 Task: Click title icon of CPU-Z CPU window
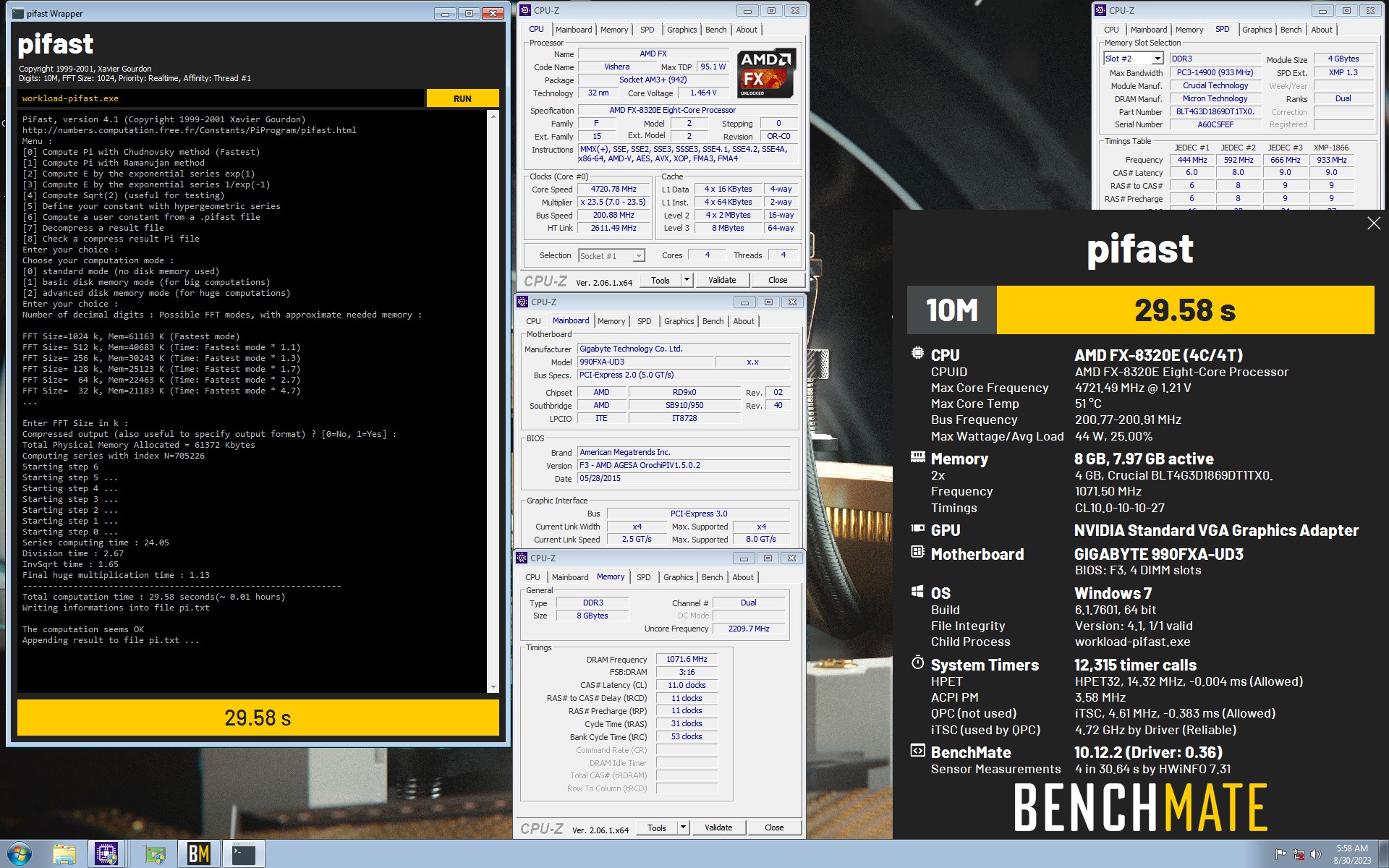click(526, 10)
